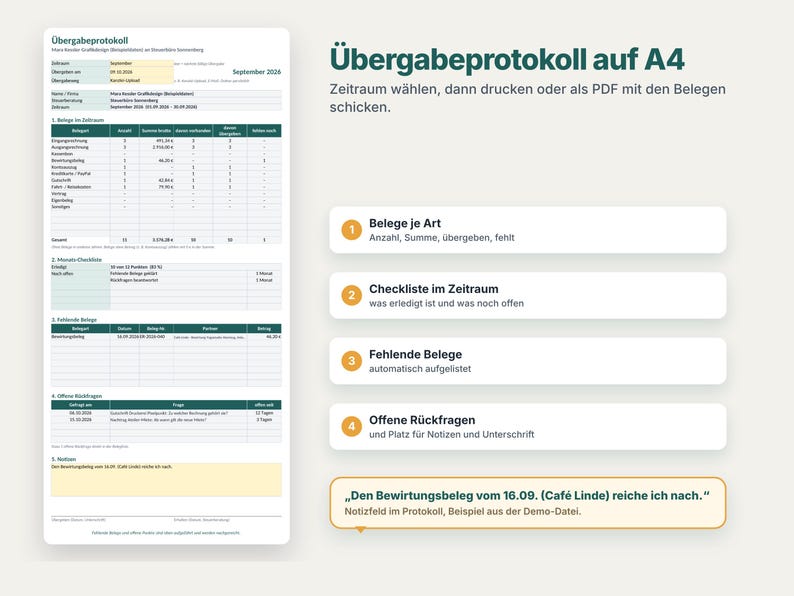This screenshot has height=596, width=794.
Task: Click the orange number 1 badge
Action: (x=351, y=230)
